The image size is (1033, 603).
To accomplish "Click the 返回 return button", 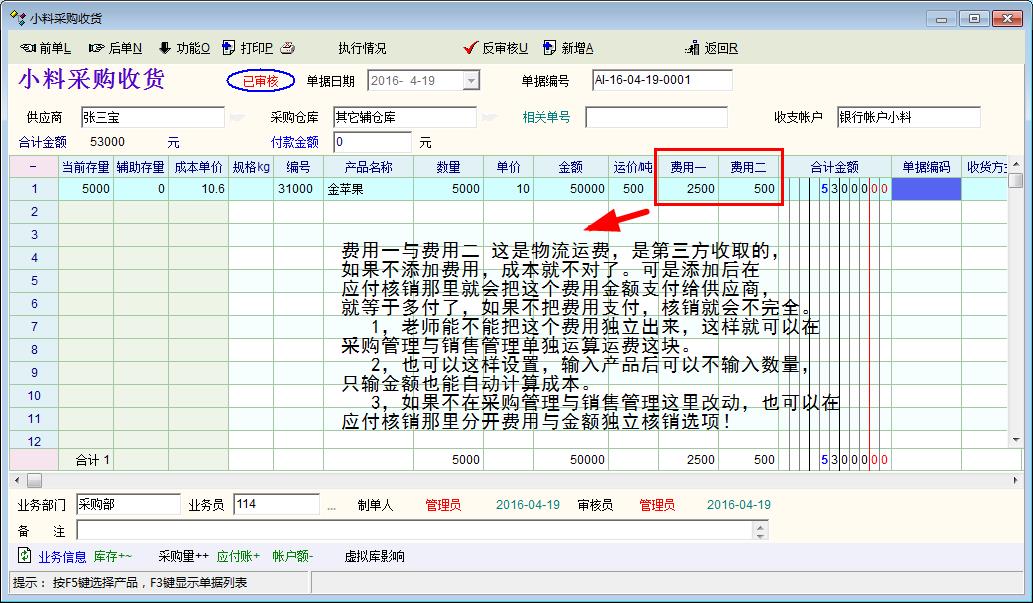I will (x=713, y=48).
